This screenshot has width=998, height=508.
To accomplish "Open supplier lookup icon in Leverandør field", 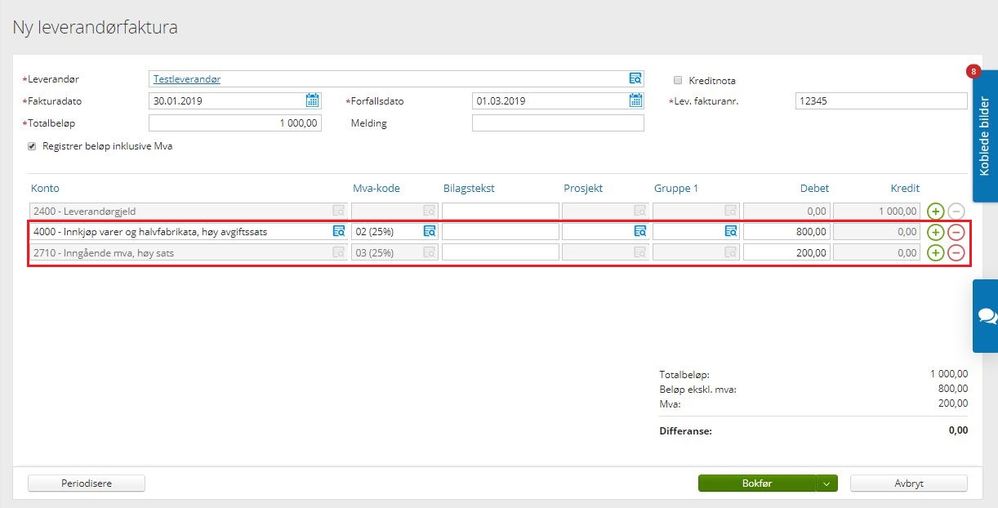I will (635, 79).
